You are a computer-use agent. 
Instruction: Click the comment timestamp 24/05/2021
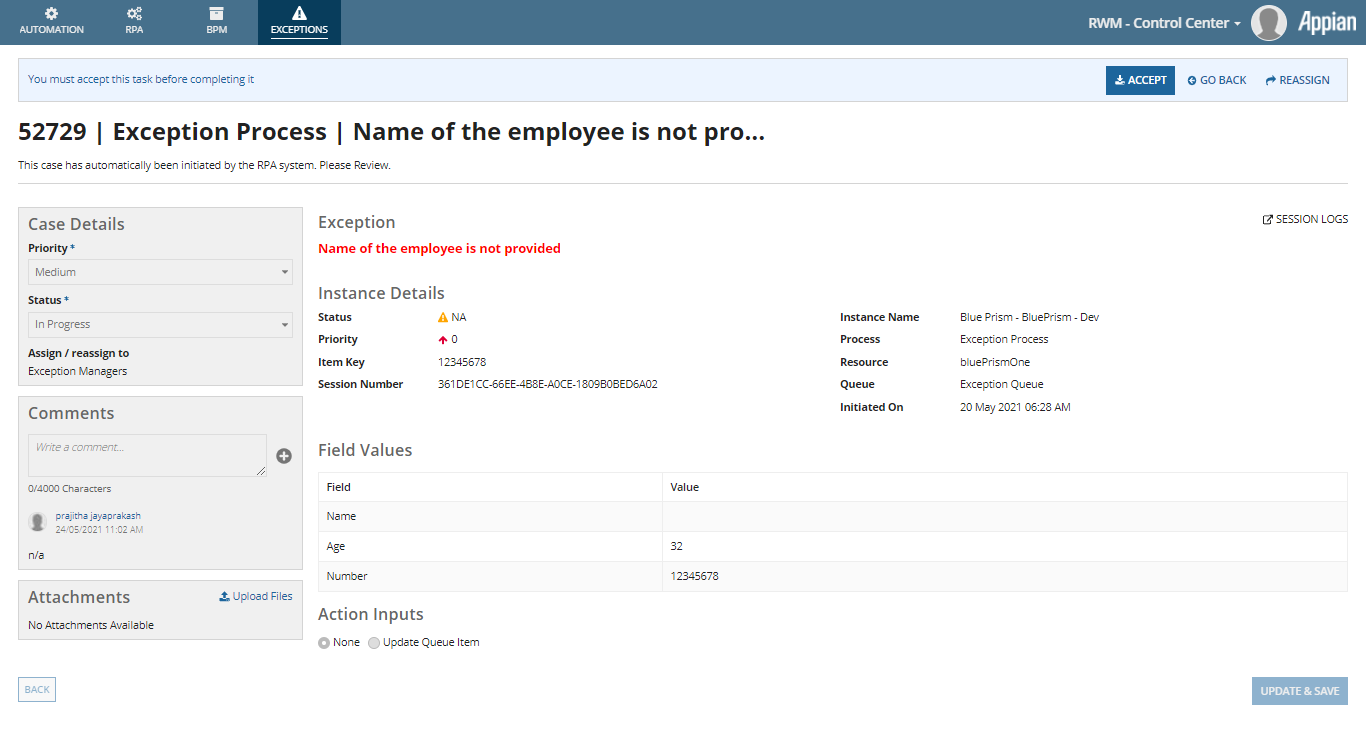(x=99, y=529)
